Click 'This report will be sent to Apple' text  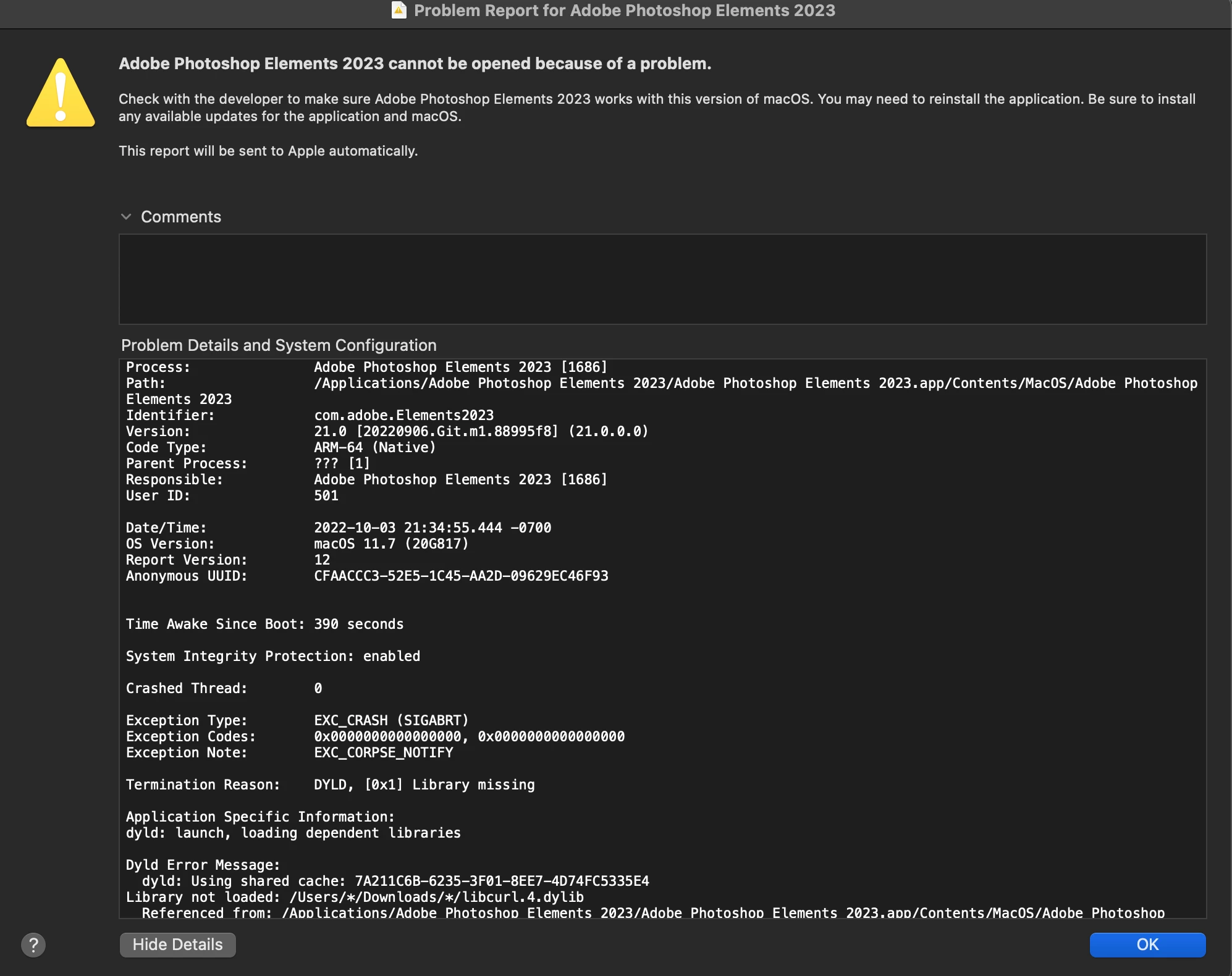pyautogui.click(x=268, y=151)
